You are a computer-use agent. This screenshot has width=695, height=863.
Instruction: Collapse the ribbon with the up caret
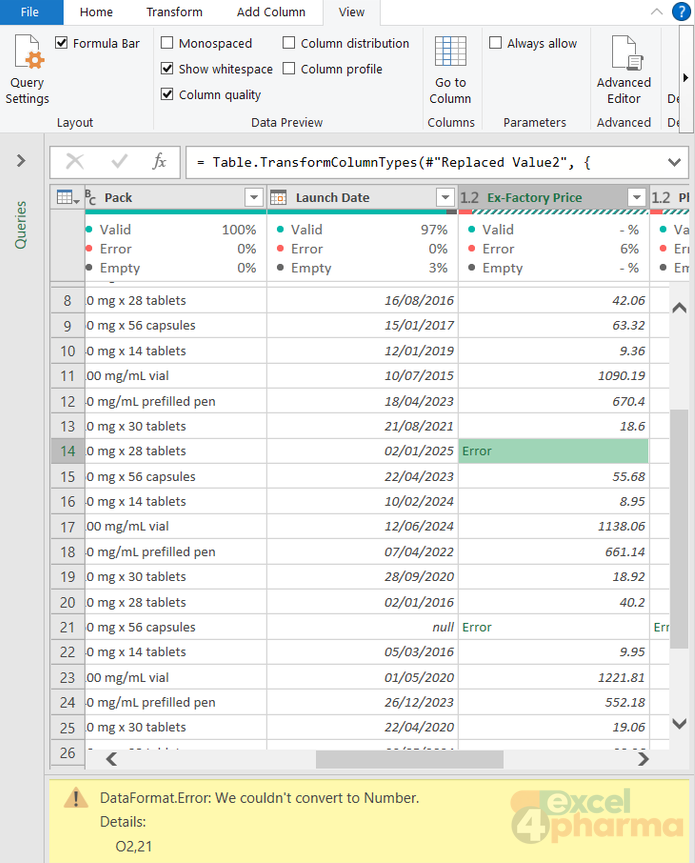pos(656,12)
